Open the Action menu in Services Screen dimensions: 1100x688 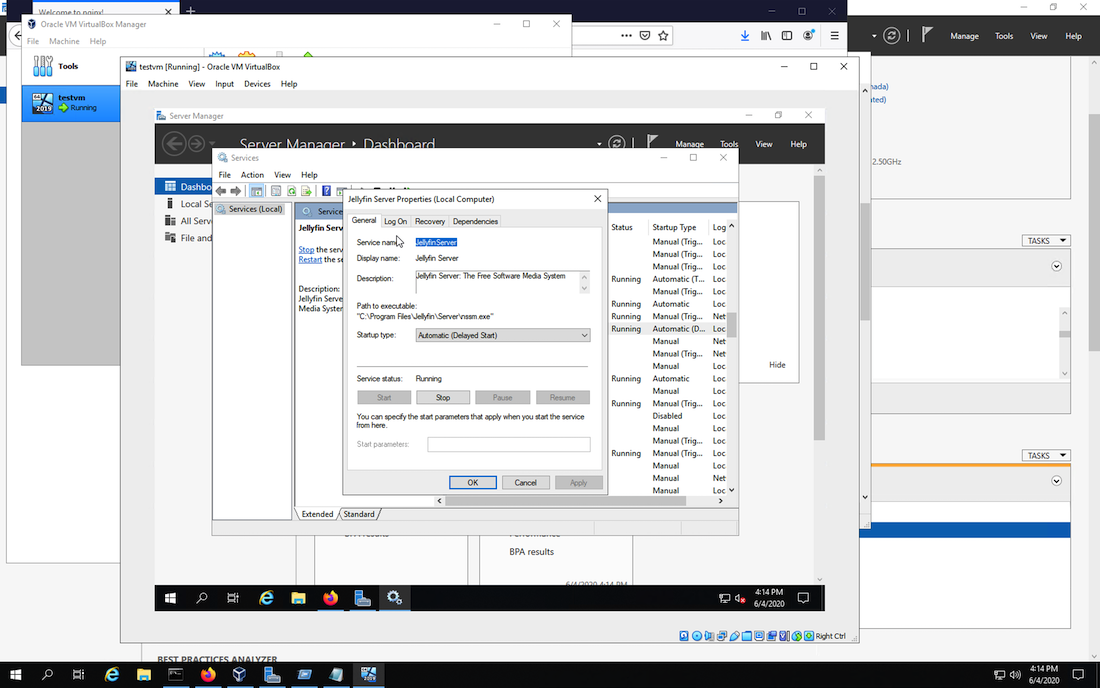point(252,174)
